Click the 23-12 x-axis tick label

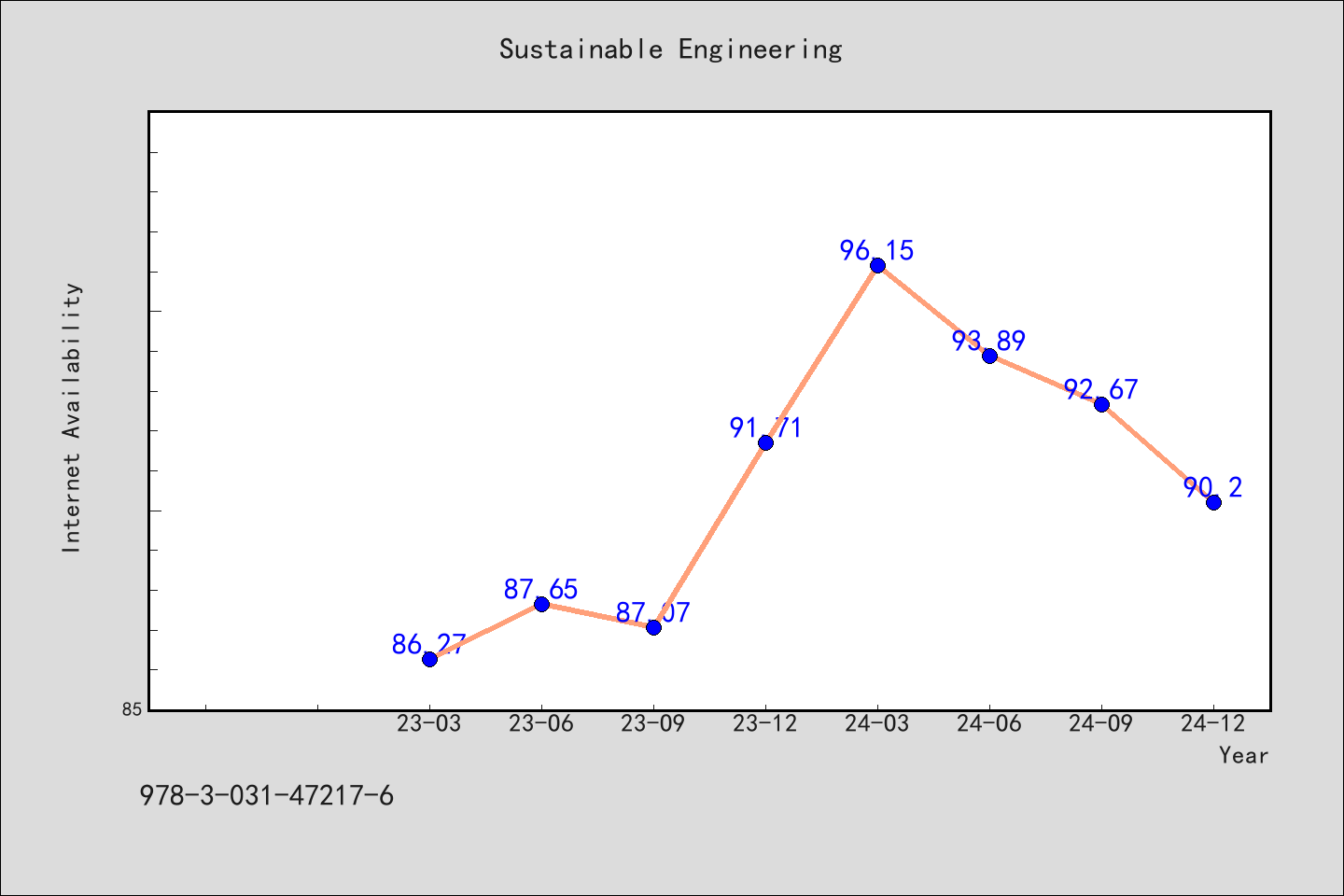765,723
